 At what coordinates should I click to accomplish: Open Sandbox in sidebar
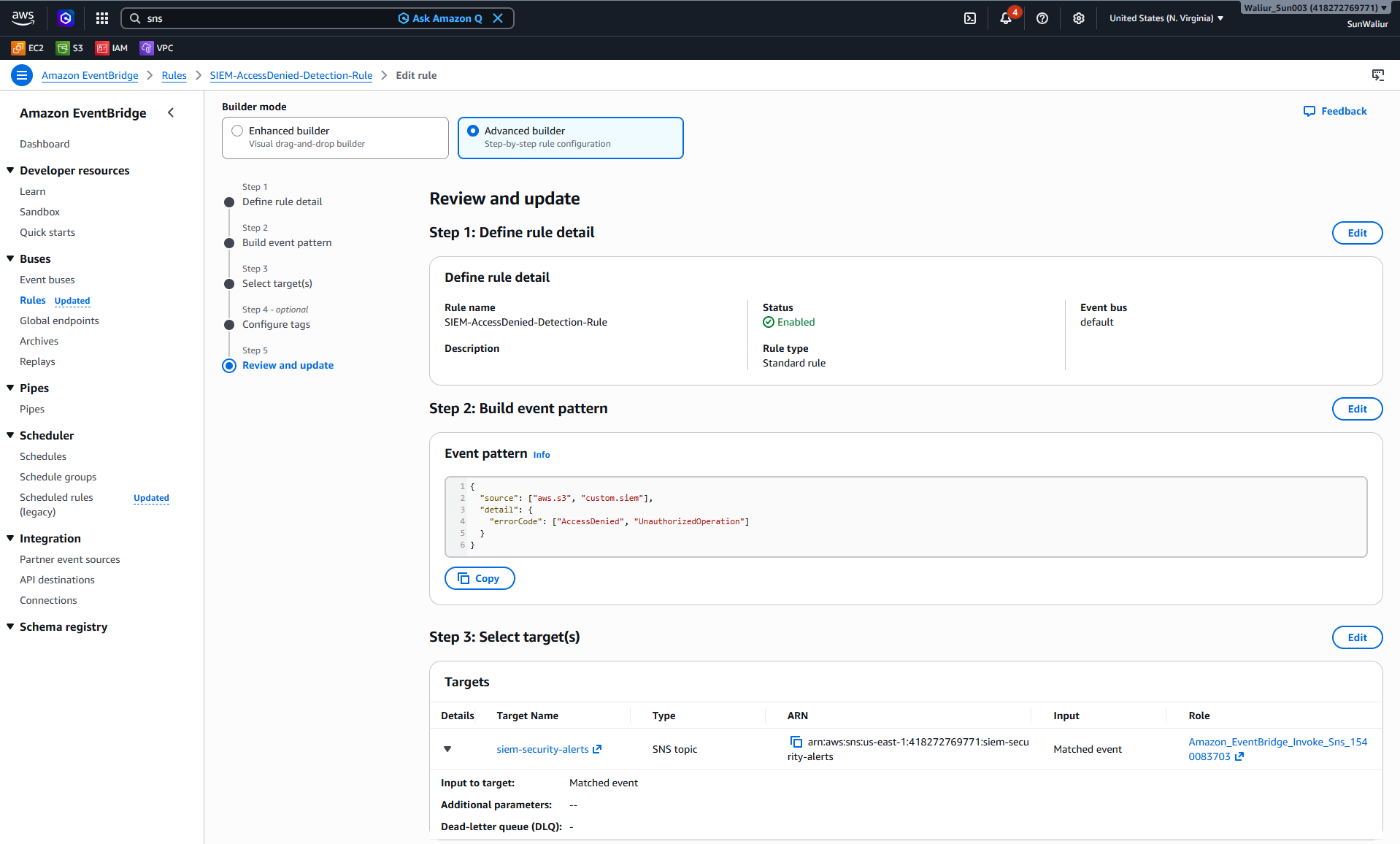pyautogui.click(x=39, y=212)
